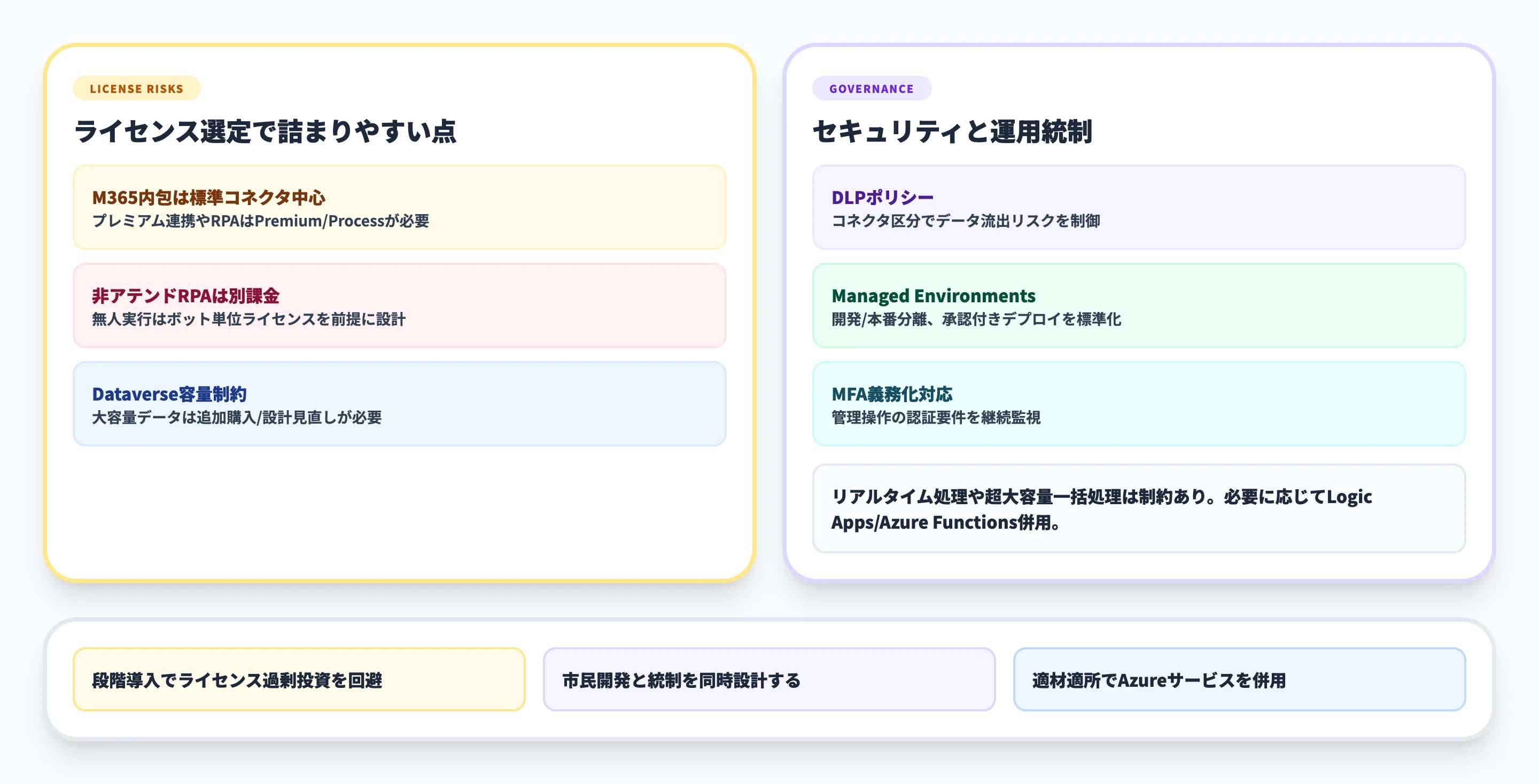Click 管理操作の認証要件を継続監視 subtitle

(936, 418)
